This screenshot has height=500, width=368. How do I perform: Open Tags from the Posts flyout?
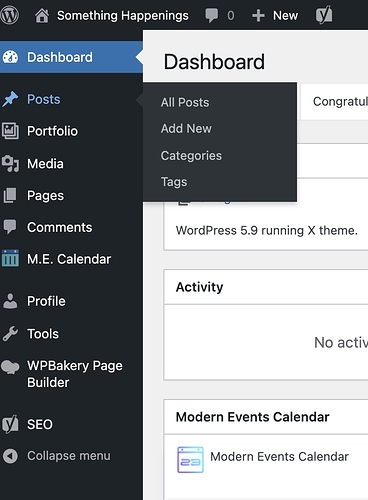point(174,182)
